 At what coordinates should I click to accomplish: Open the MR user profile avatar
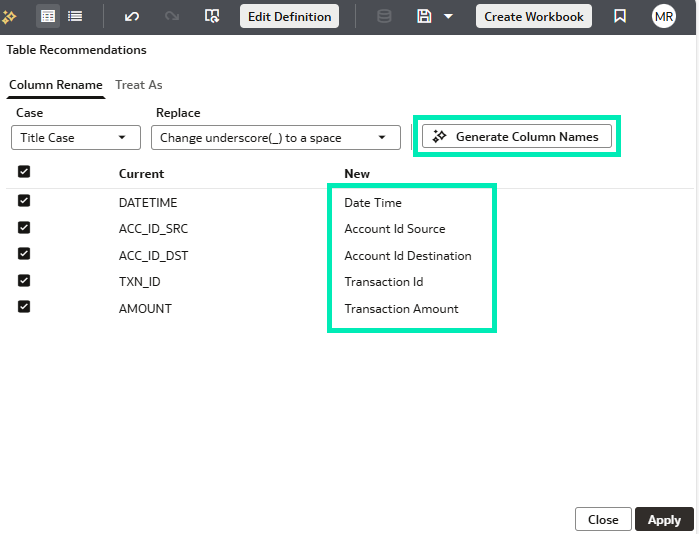point(664,16)
